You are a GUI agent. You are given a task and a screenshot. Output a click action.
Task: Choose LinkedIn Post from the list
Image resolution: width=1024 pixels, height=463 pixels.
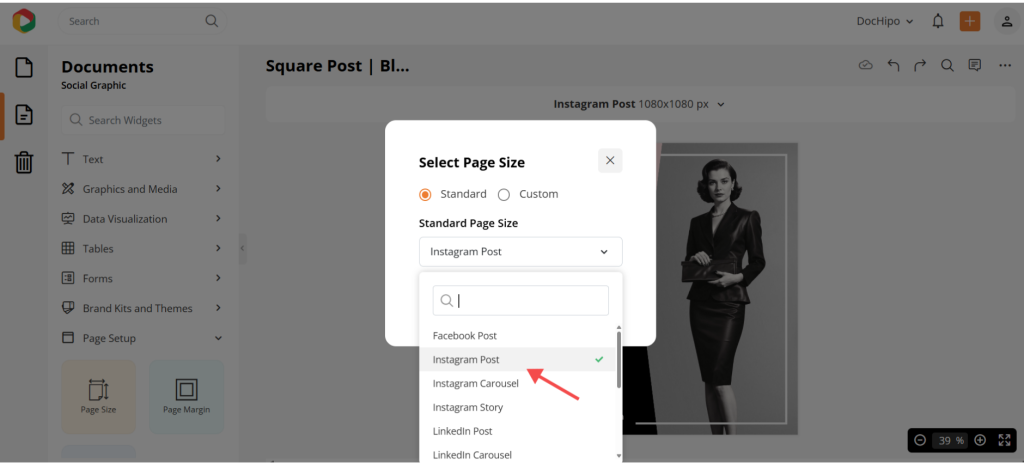coord(517,431)
